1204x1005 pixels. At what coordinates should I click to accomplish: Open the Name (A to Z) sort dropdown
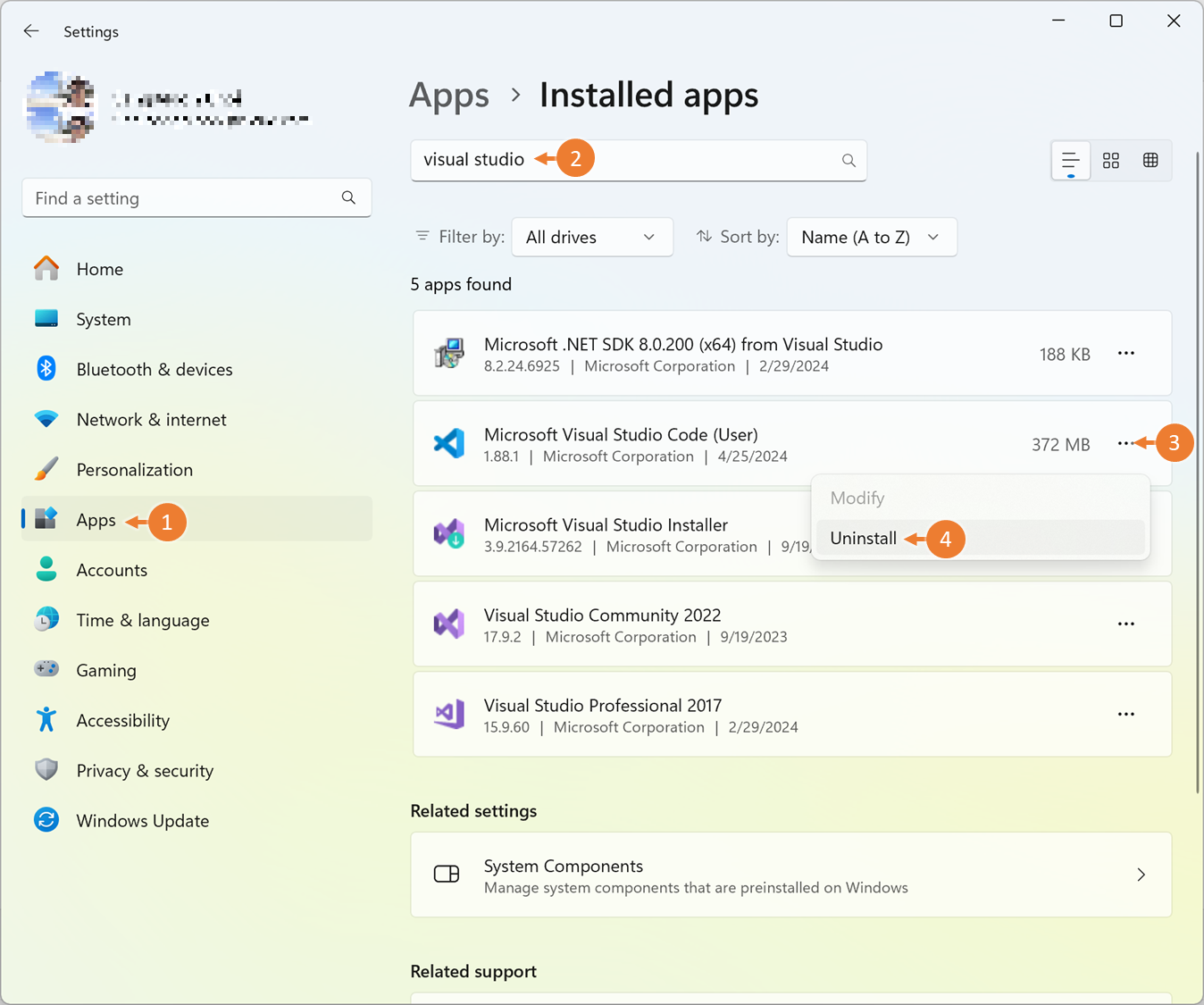pyautogui.click(x=872, y=237)
